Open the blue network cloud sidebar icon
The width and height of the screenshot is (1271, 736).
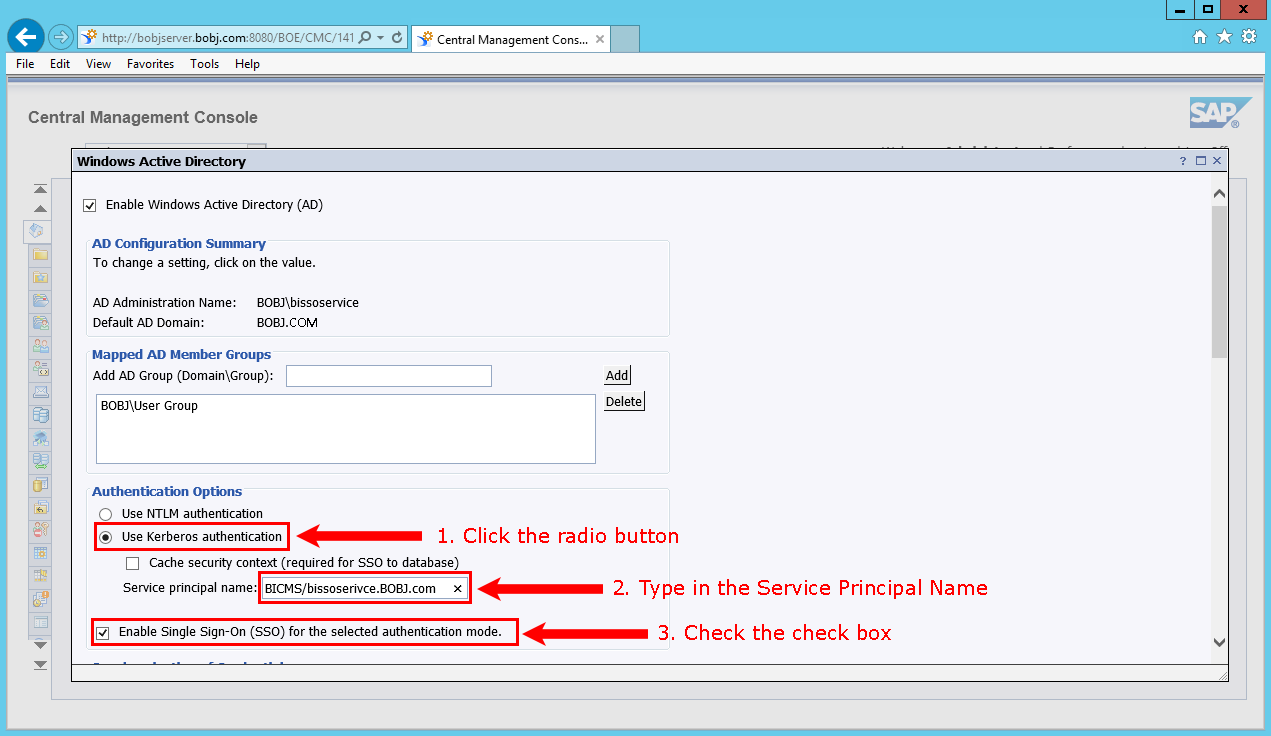41,438
